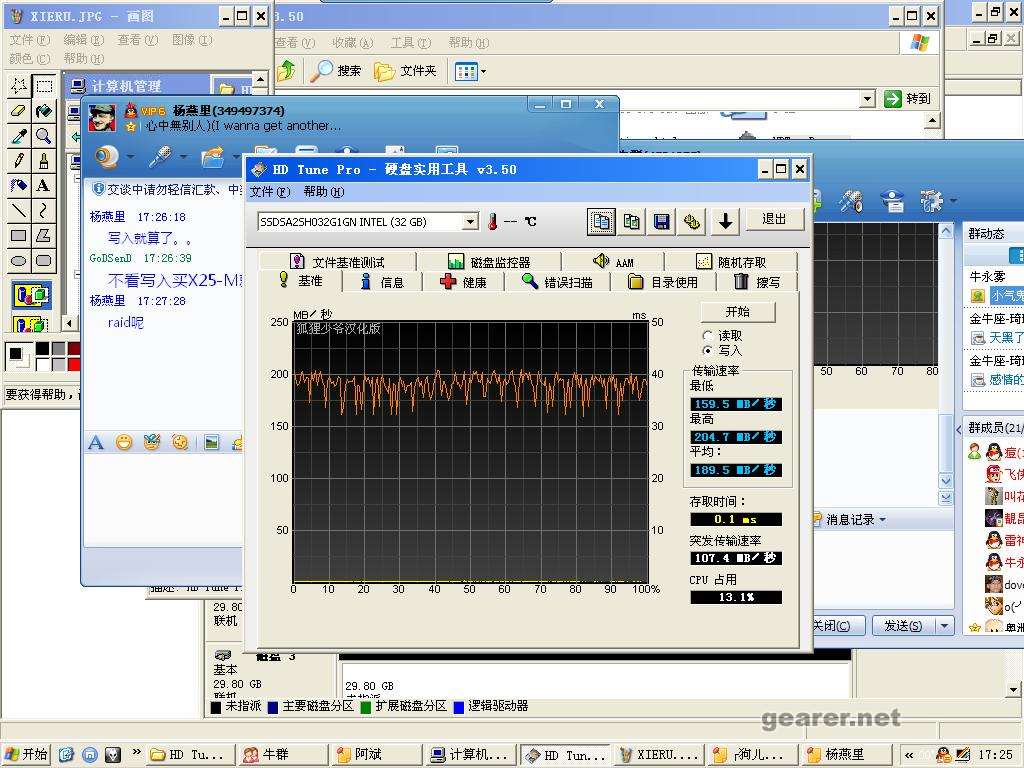This screenshot has width=1024, height=768.
Task: Open the 发送 send options arrow
Action: point(944,626)
